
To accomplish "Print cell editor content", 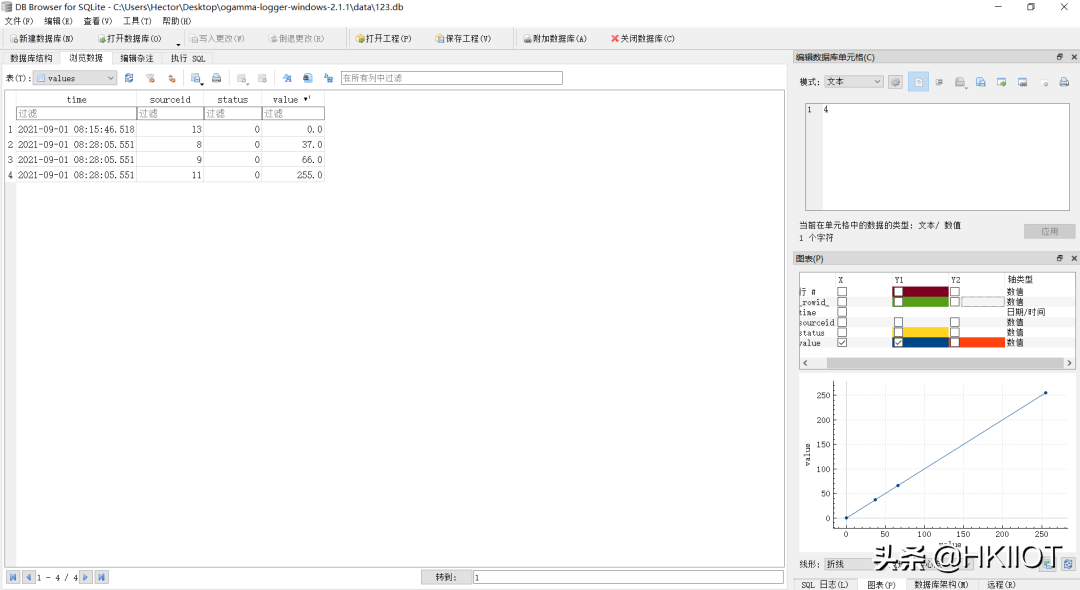I will click(x=1064, y=82).
